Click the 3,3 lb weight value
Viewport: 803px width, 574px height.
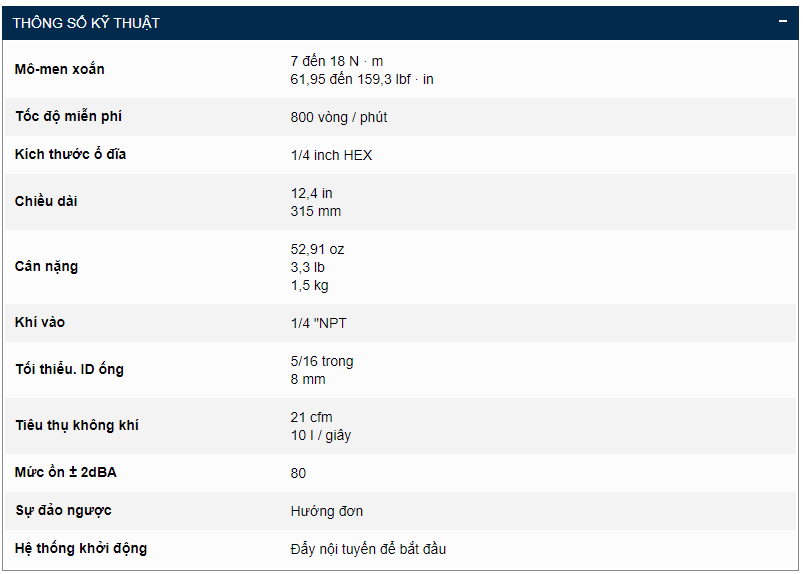(308, 267)
